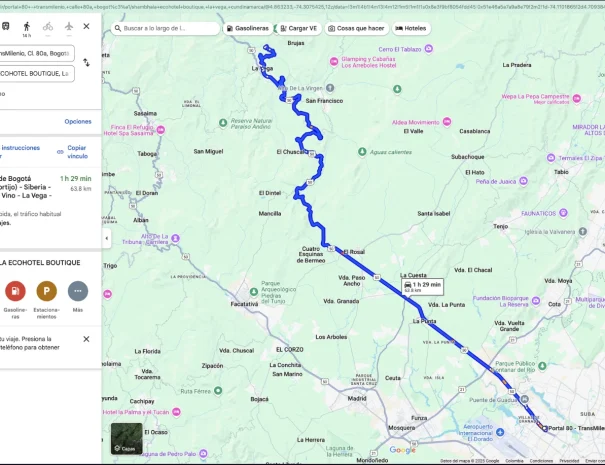Click the Portal 80 - TransMilenio origin pin
605x465 pixels.
point(544,428)
